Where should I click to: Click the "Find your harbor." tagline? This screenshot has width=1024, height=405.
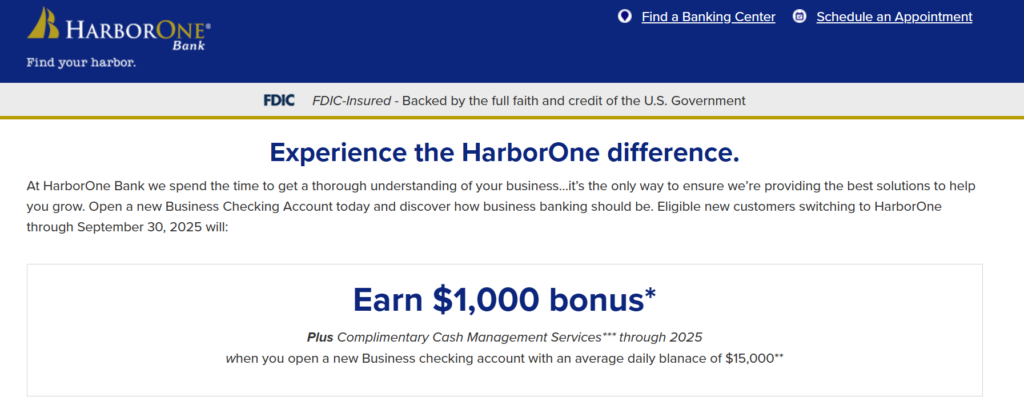(81, 63)
